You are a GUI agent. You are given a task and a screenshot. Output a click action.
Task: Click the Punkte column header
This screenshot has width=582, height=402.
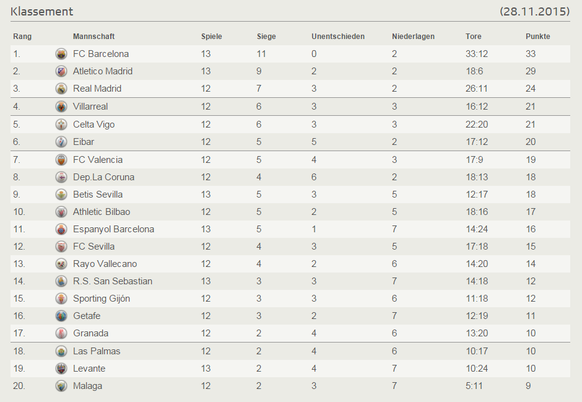[x=537, y=36]
